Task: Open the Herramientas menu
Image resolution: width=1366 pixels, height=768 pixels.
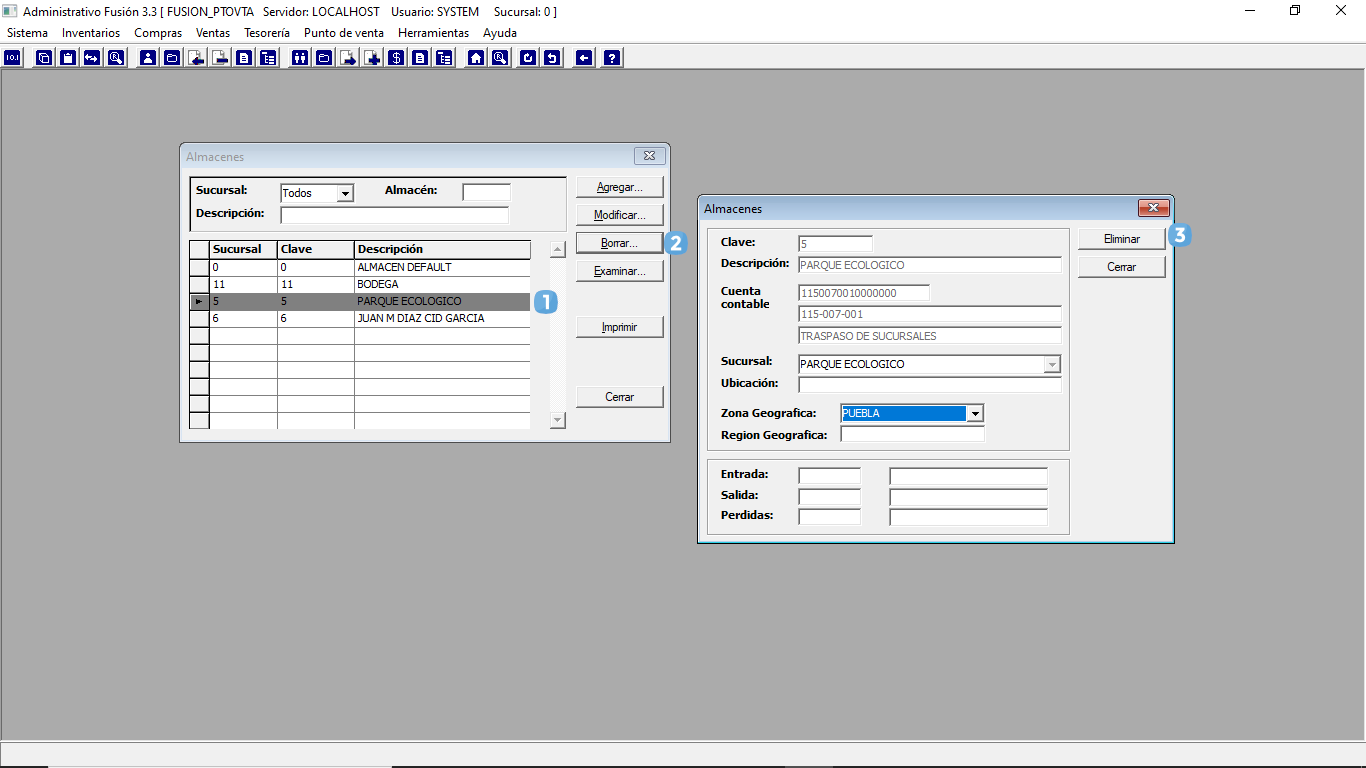Action: point(433,33)
